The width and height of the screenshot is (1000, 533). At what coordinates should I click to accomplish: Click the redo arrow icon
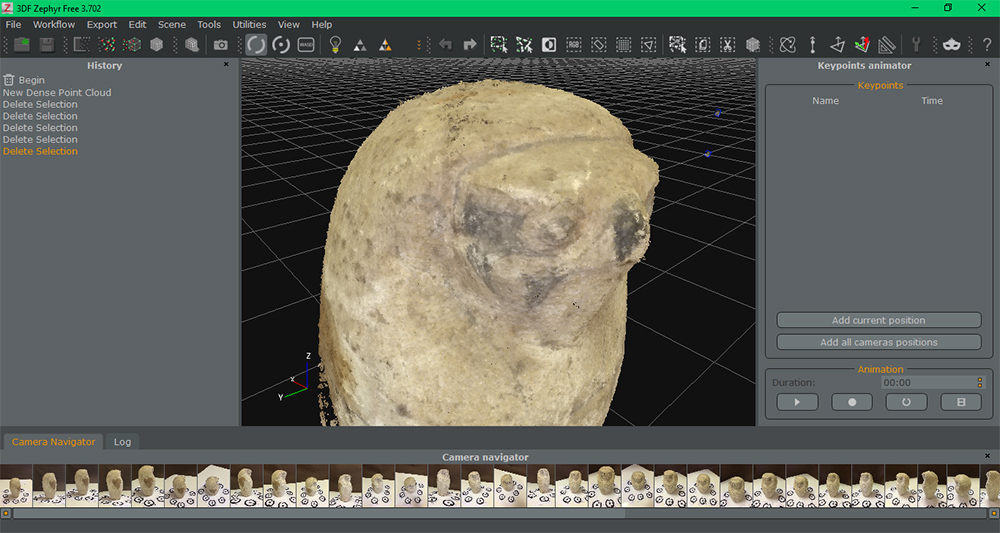tap(469, 45)
